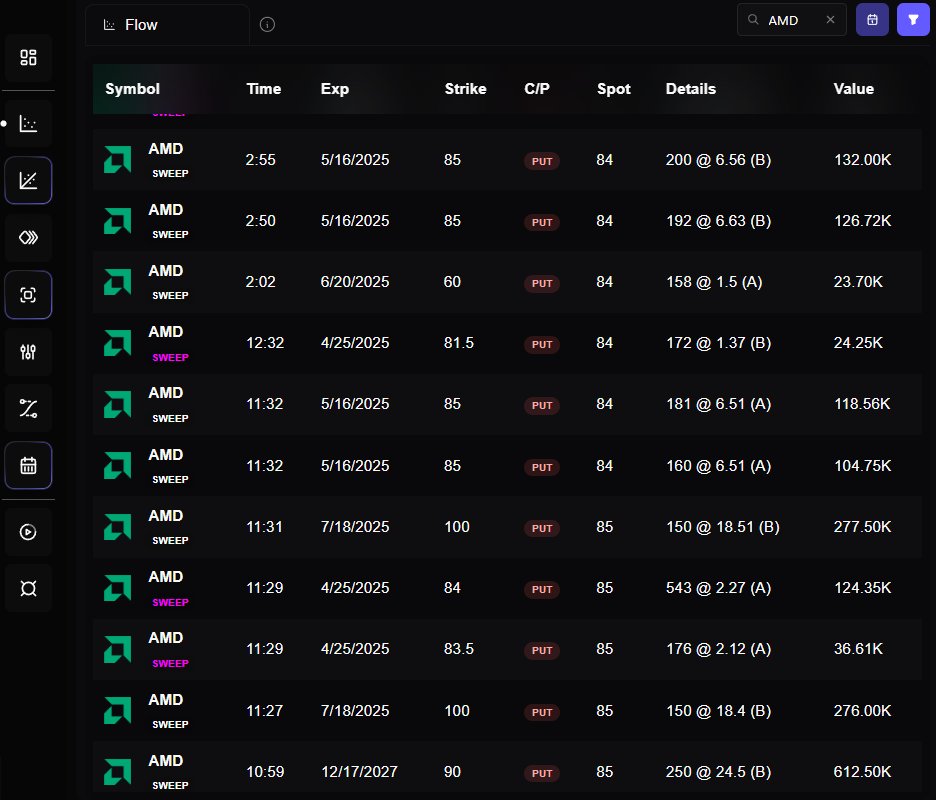The width and height of the screenshot is (936, 800).
Task: Open the line chart sidebar icon
Action: pyautogui.click(x=28, y=180)
